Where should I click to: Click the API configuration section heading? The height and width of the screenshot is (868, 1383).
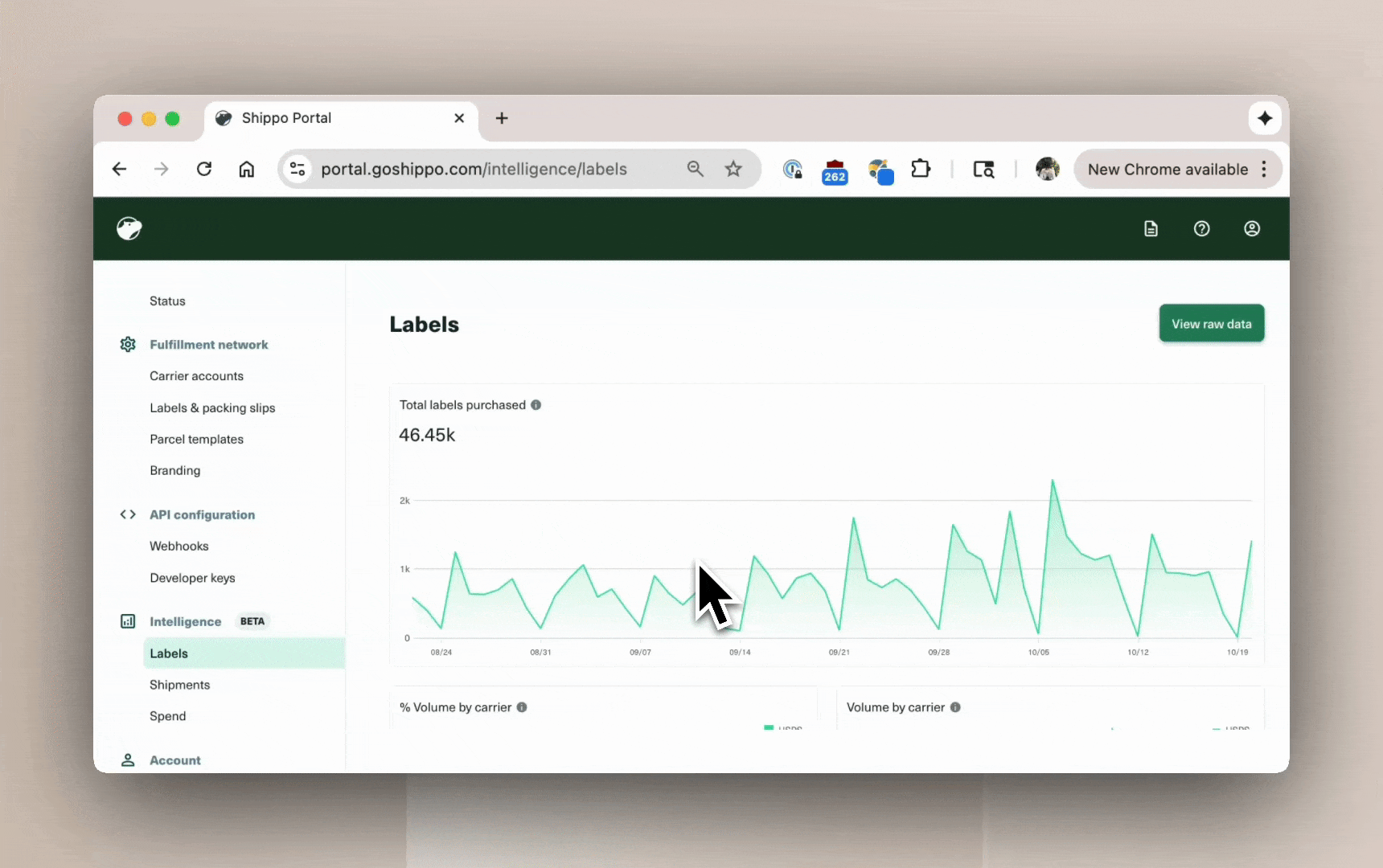coord(202,514)
